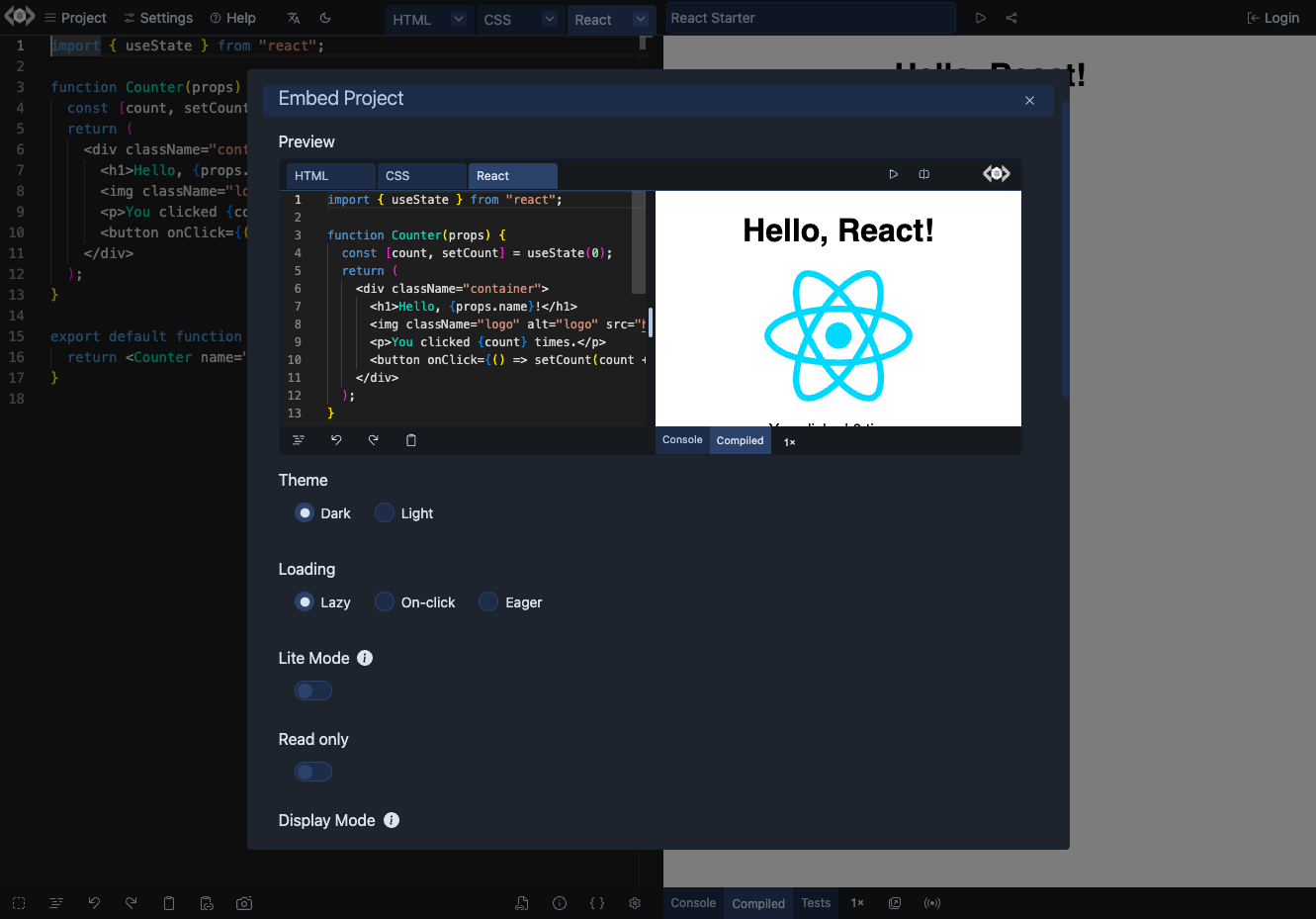Click the LiveCodes logo in embed preview
1316x919 pixels.
click(x=997, y=174)
